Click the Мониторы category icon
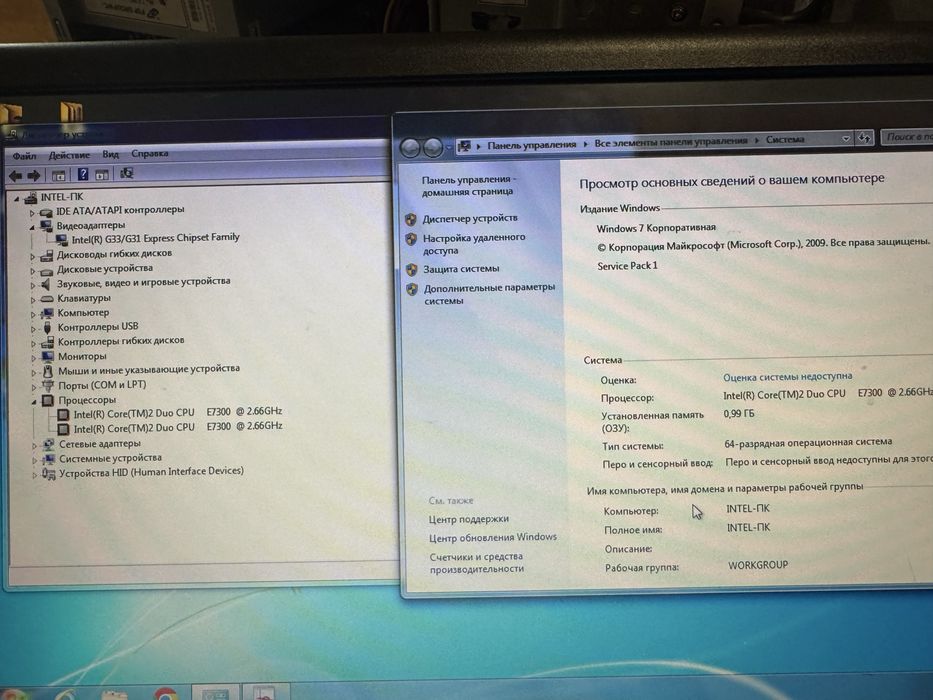The image size is (933, 700). click(48, 357)
